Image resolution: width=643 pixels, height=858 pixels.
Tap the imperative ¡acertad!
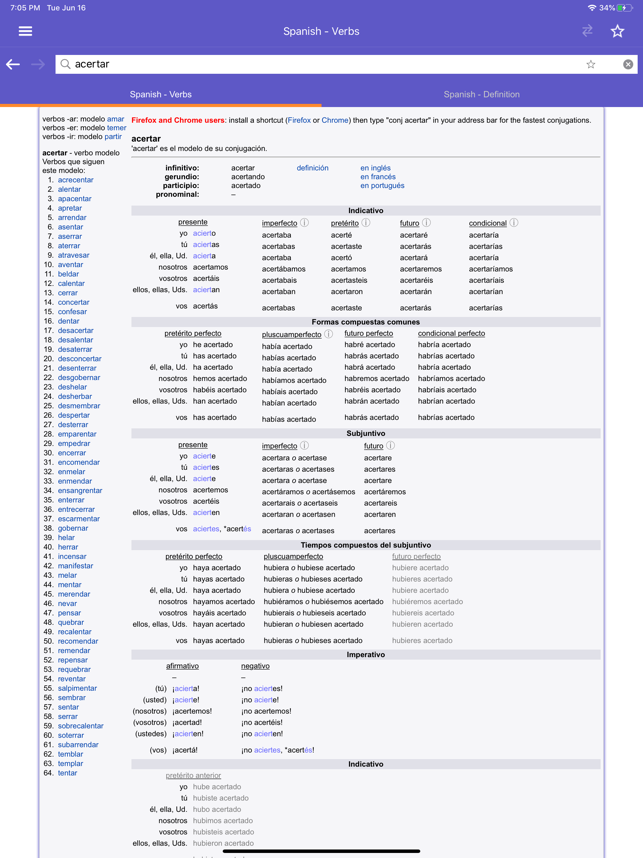187,722
